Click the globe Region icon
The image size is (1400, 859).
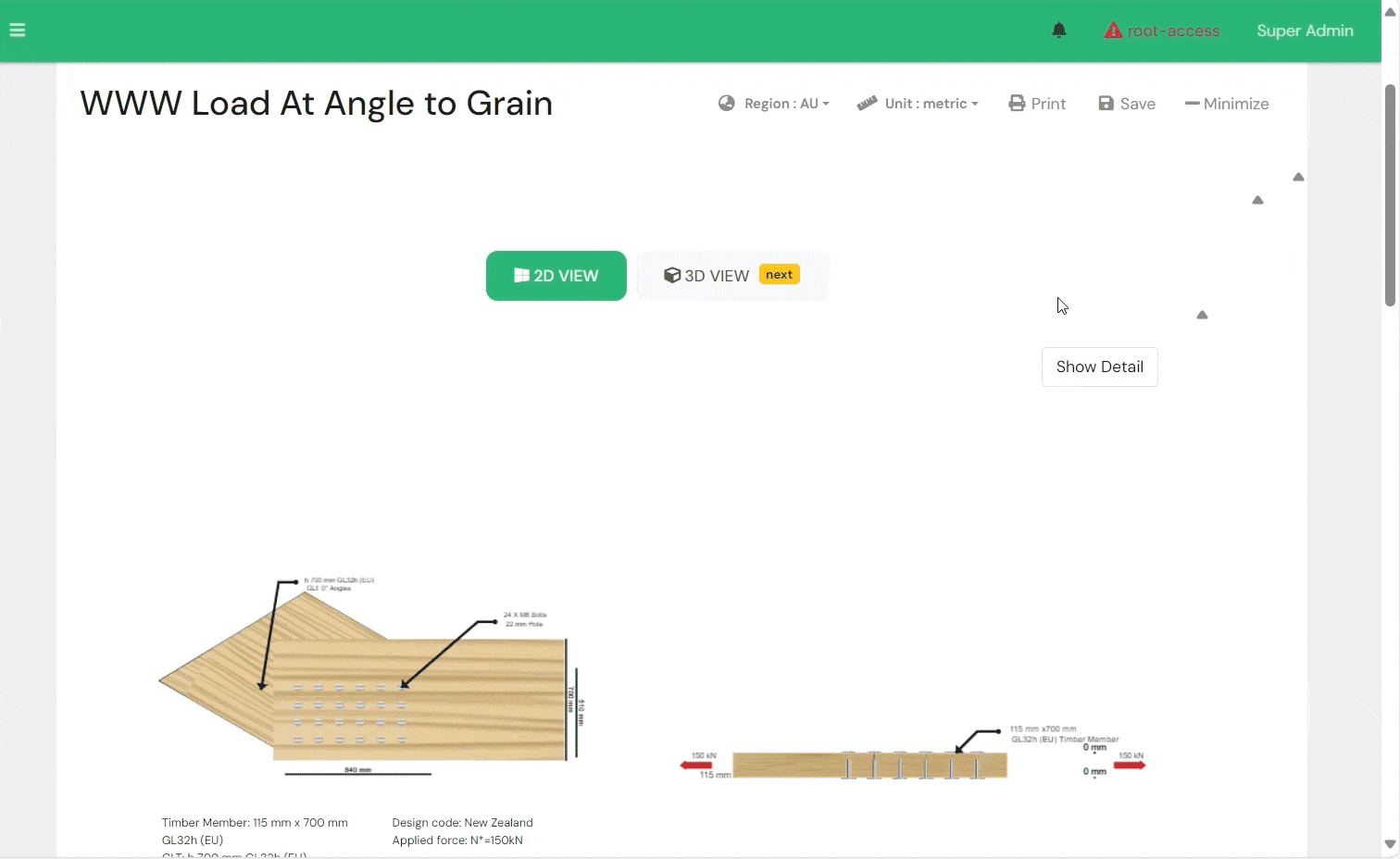(x=727, y=104)
